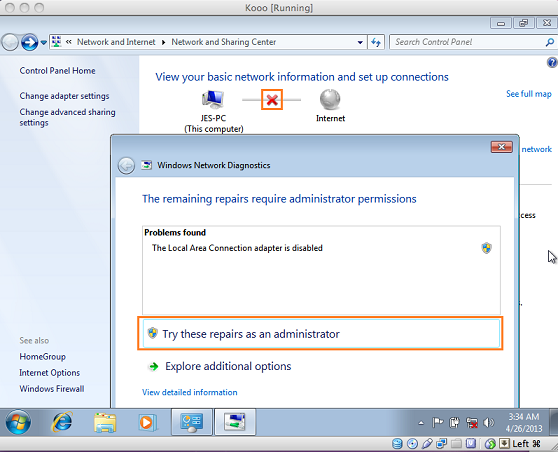
Task: Open HomeGroup under See also
Action: (x=42, y=357)
